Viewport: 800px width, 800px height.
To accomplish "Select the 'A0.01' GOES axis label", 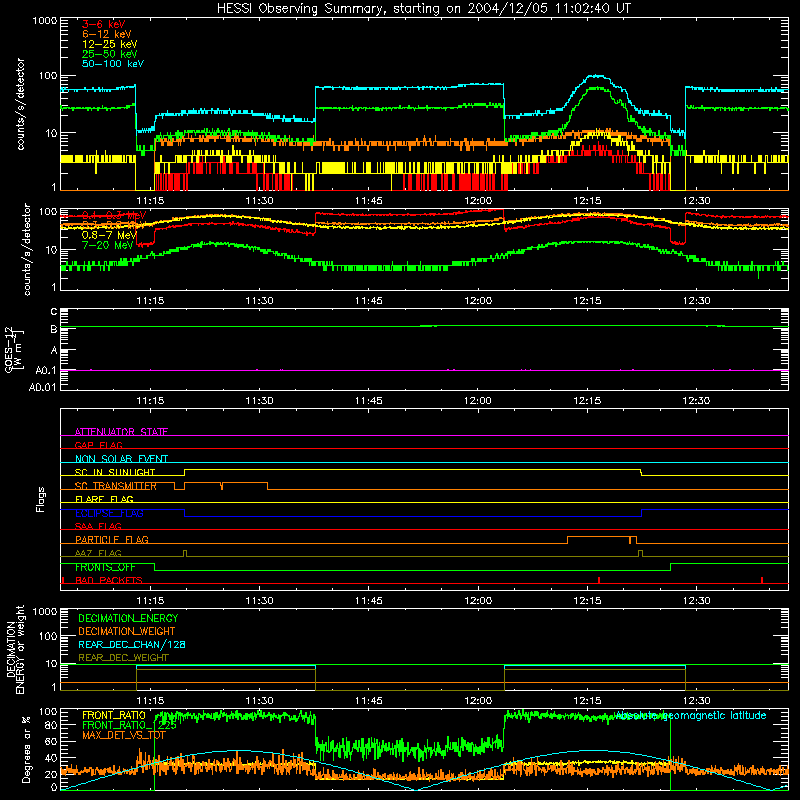I will tap(43, 387).
